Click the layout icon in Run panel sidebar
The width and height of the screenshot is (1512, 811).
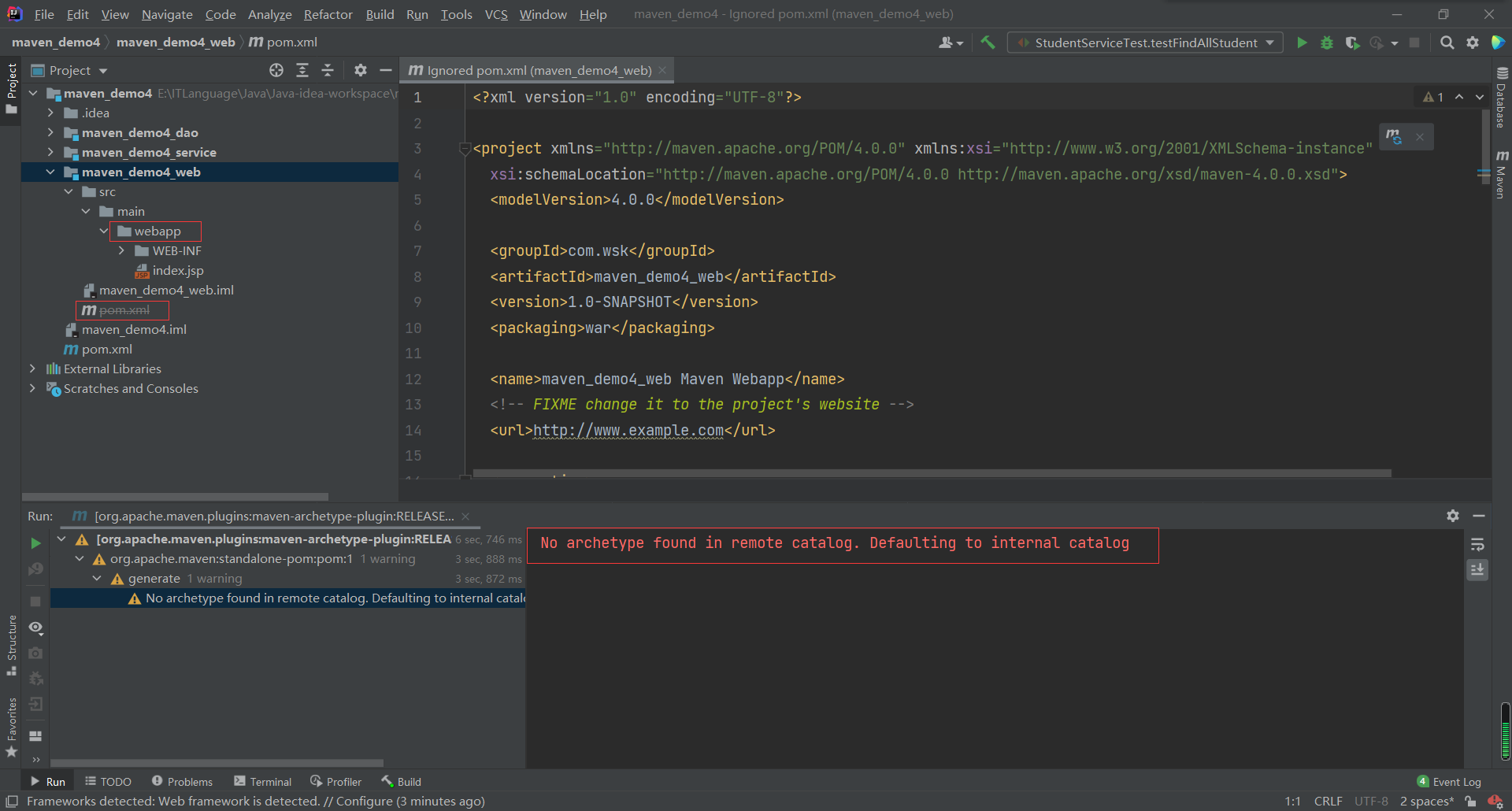coord(35,735)
